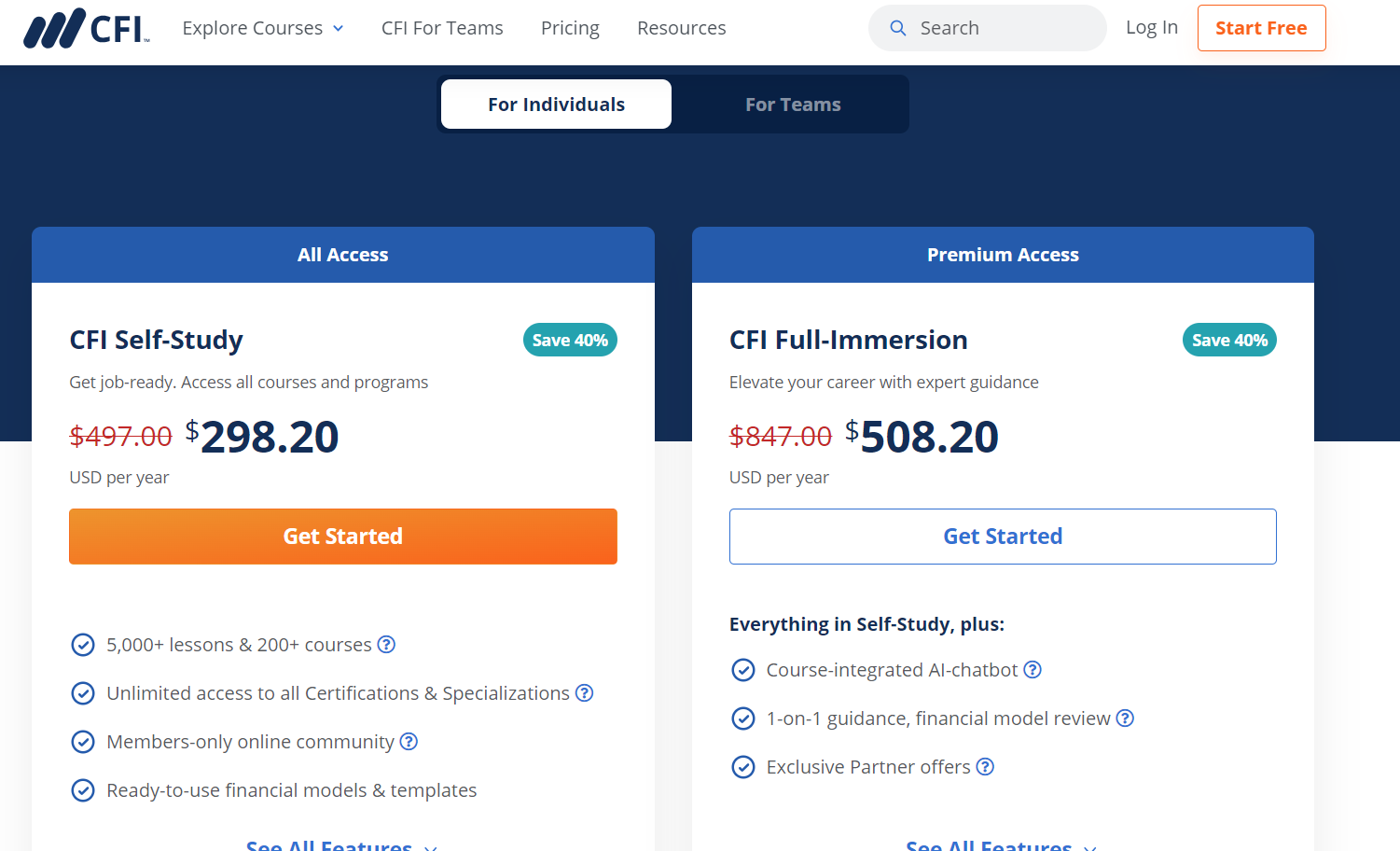Click the CFI logo
The image size is (1400, 851).
click(x=86, y=28)
